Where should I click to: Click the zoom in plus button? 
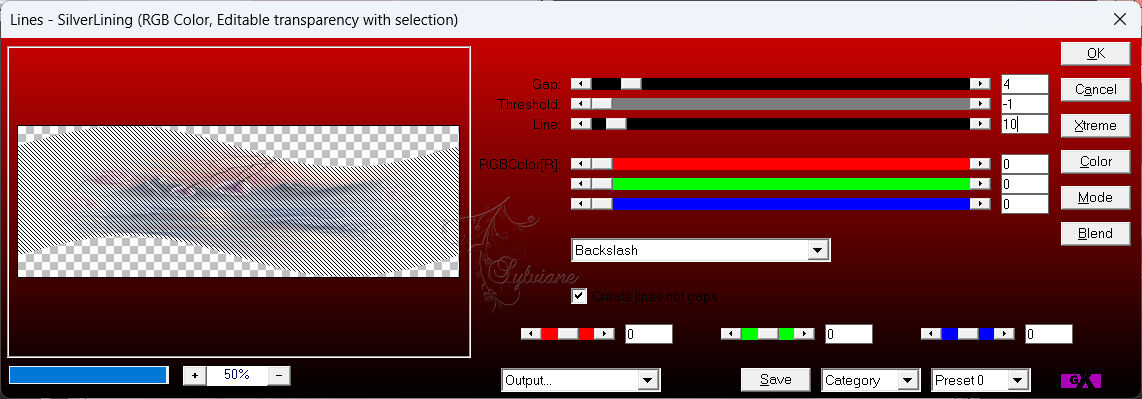(194, 375)
